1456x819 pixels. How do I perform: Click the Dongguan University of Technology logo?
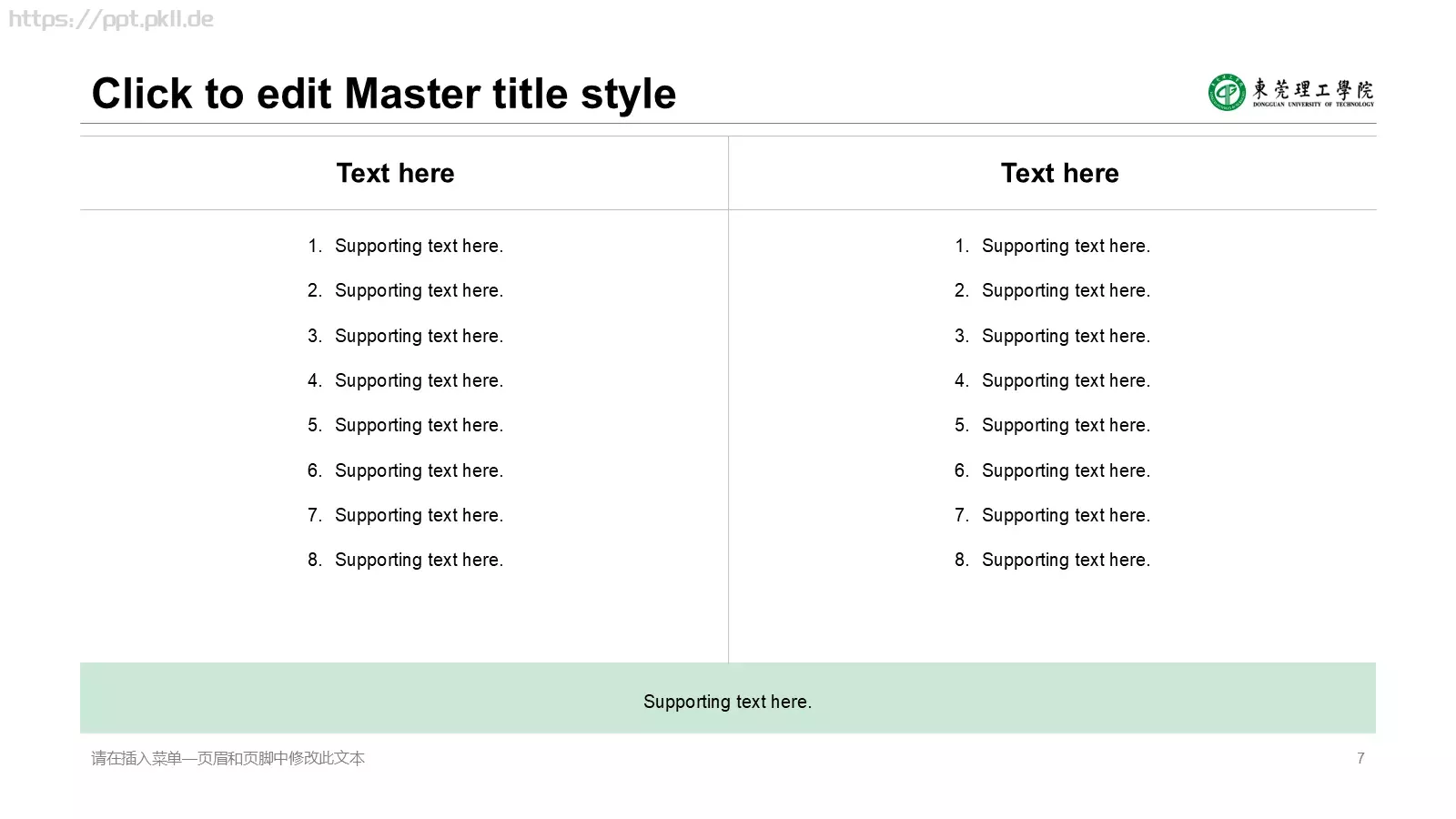pos(1291,92)
